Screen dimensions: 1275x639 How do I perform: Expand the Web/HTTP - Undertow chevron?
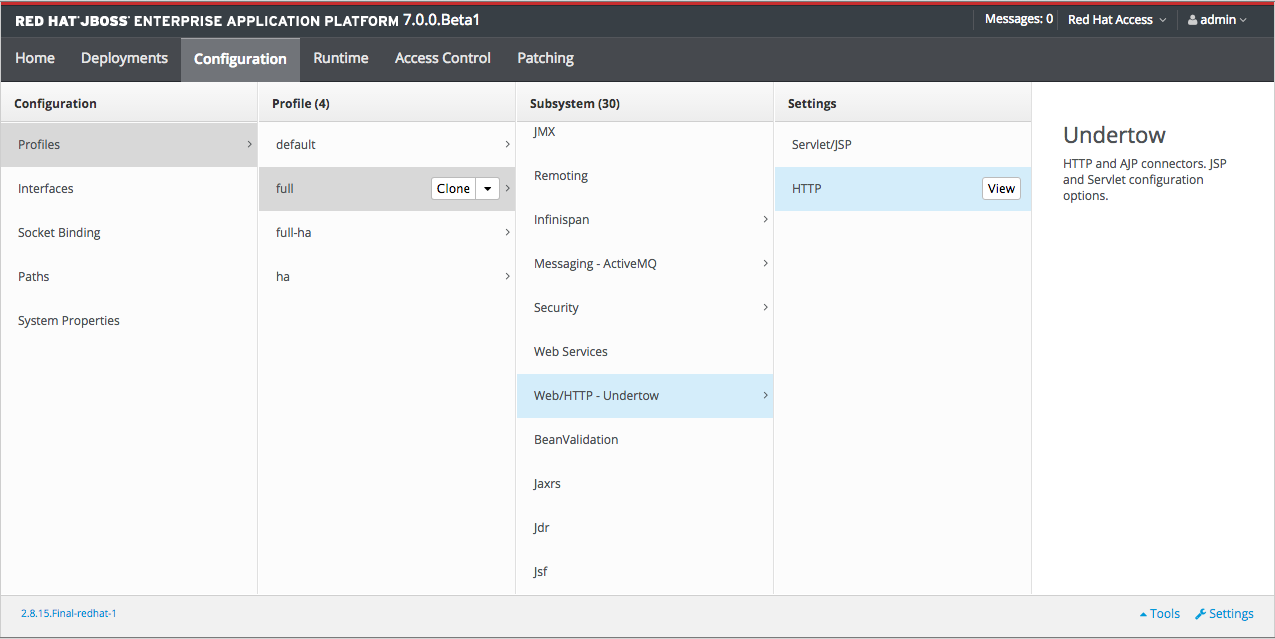765,395
